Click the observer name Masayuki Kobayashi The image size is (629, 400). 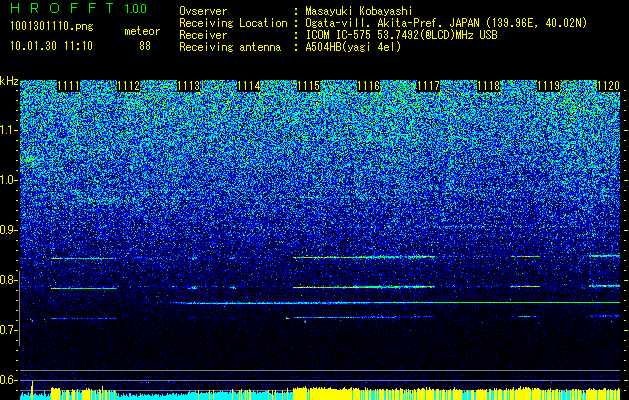coord(359,11)
